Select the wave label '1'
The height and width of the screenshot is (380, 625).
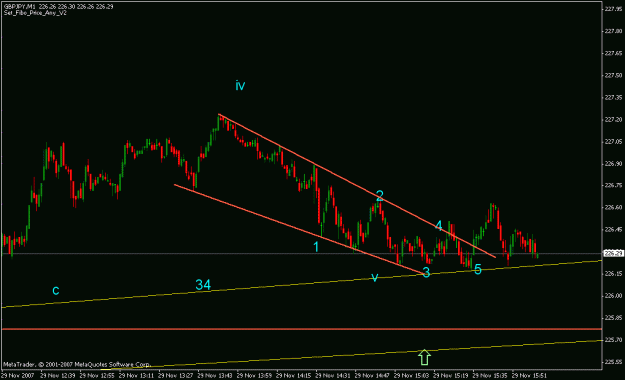(316, 247)
